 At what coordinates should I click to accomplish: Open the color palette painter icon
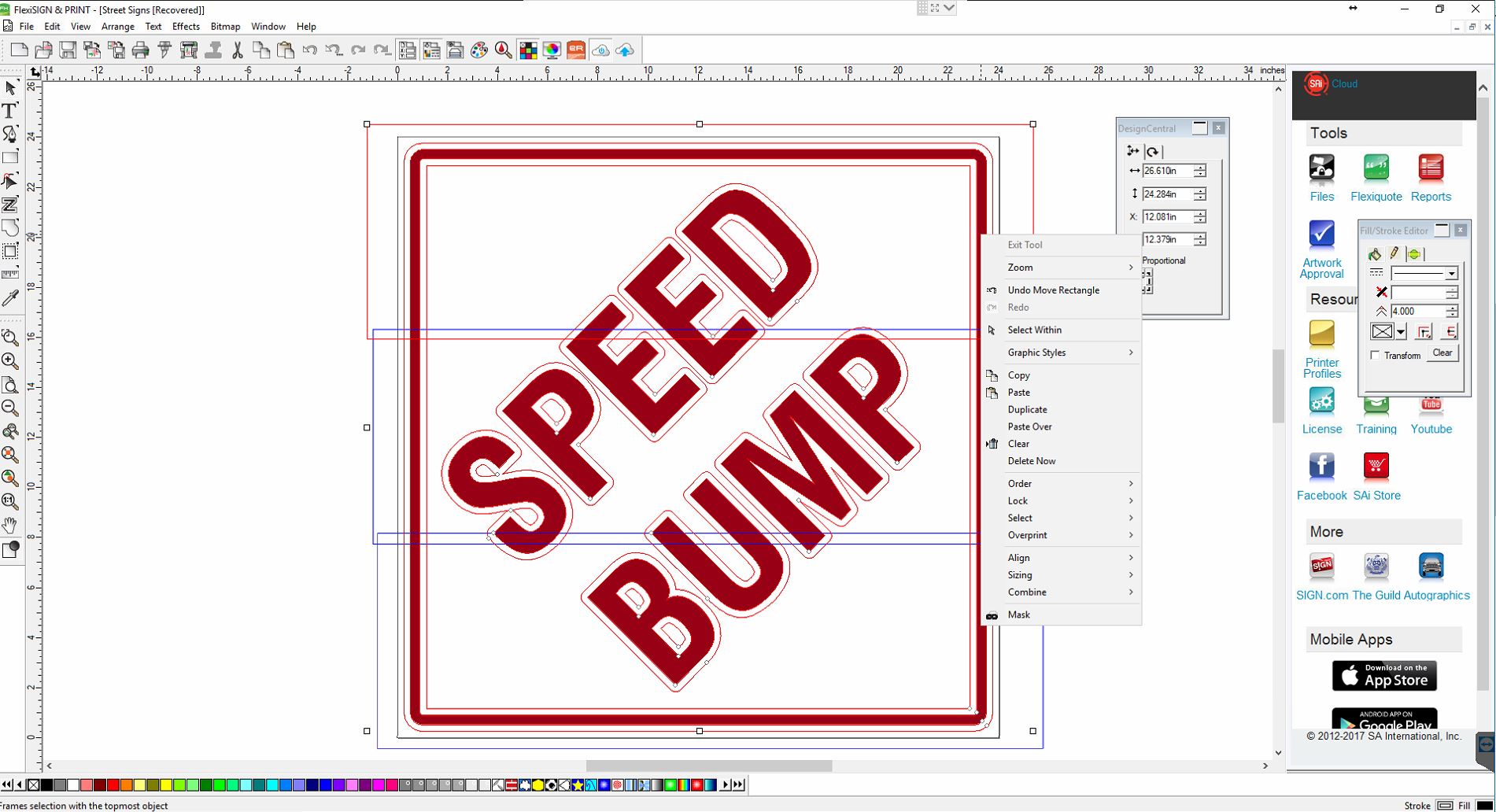click(479, 50)
